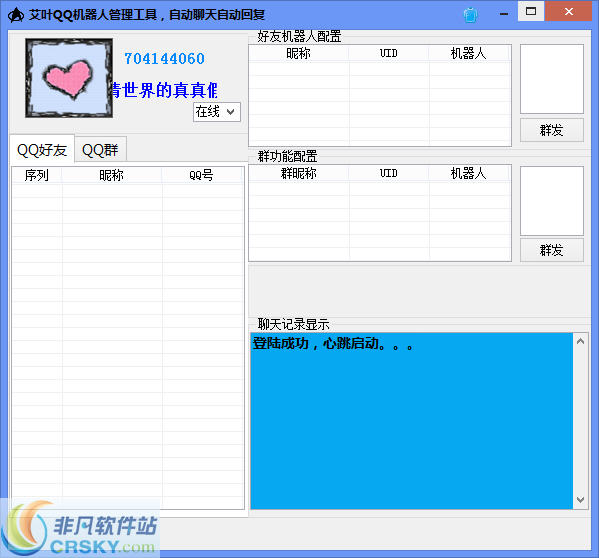Click scroll up arrow in chat log
The width and height of the screenshot is (599, 558).
pyautogui.click(x=580, y=341)
